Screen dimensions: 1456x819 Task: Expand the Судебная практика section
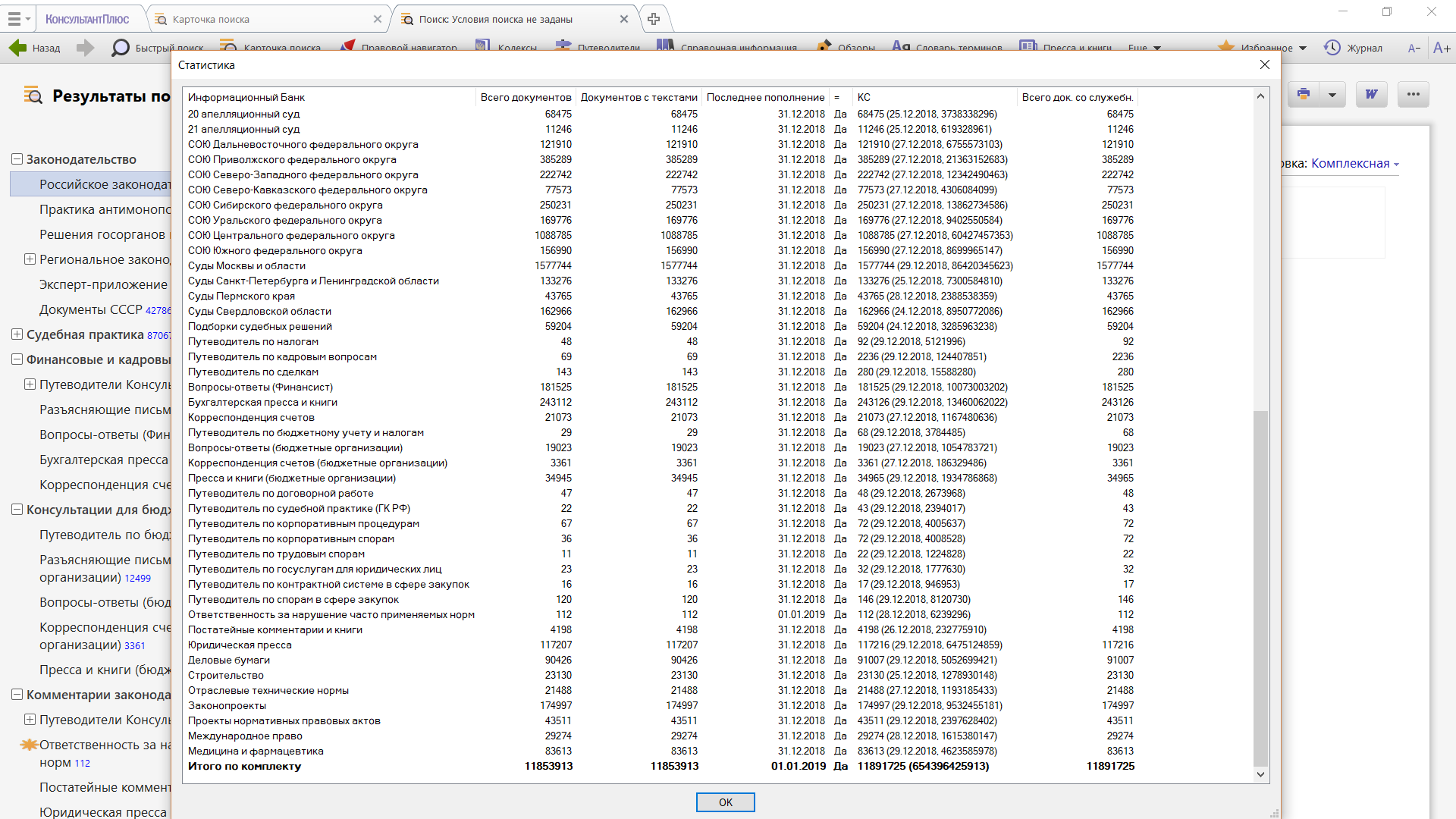coord(17,334)
